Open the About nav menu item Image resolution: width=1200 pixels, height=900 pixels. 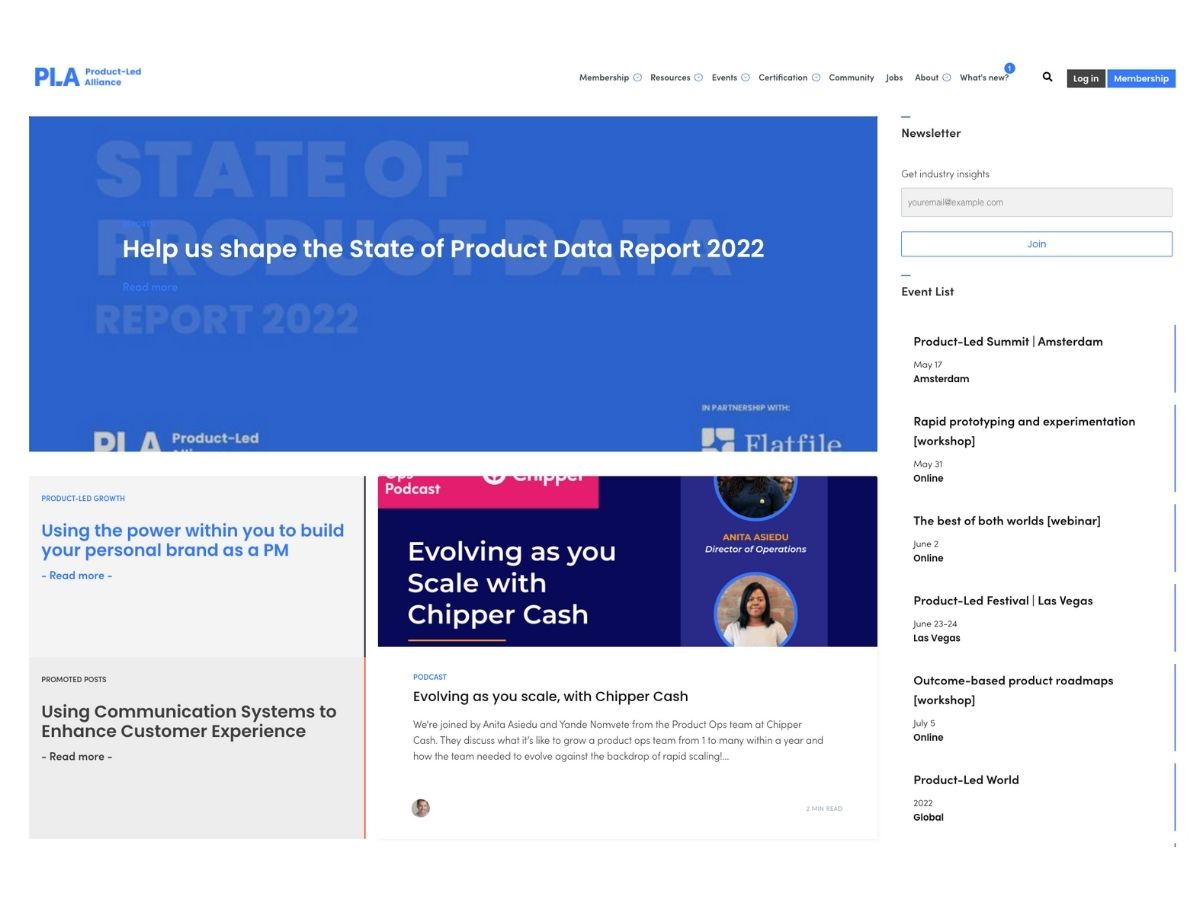[927, 78]
